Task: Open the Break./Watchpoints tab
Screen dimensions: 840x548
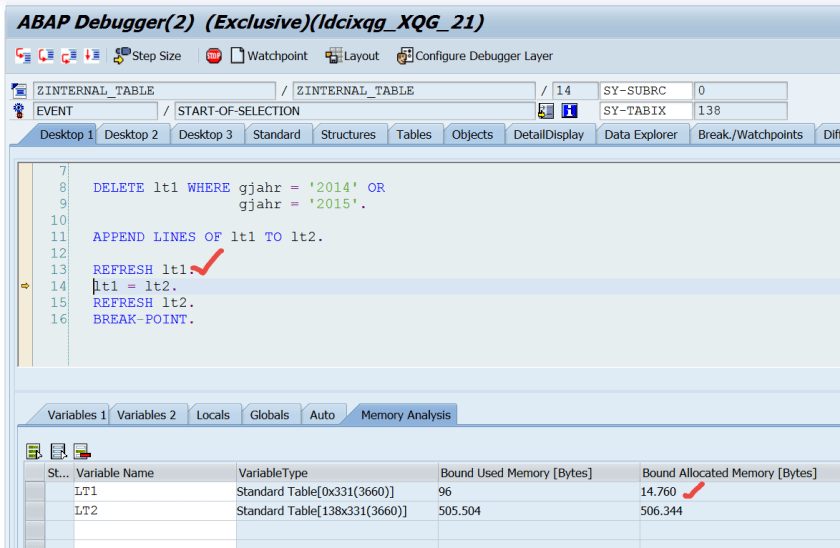Action: click(x=750, y=135)
